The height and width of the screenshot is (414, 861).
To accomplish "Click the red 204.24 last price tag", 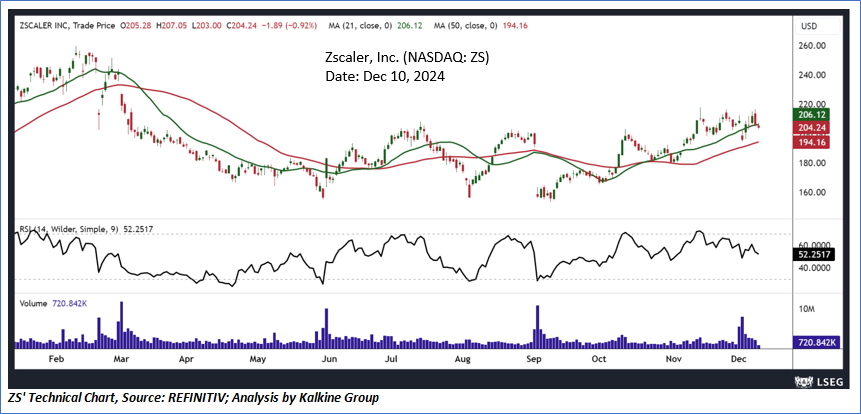I will point(813,128).
